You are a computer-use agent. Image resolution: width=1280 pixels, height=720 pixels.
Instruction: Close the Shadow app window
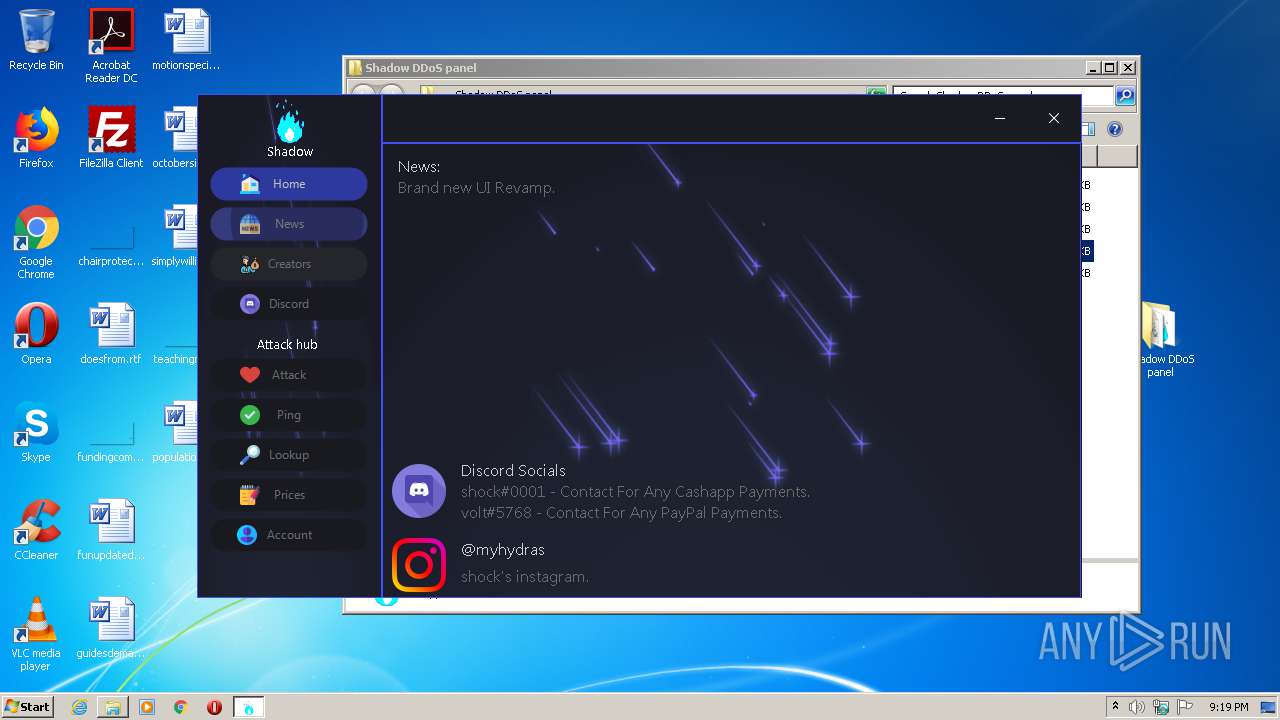(x=1054, y=118)
